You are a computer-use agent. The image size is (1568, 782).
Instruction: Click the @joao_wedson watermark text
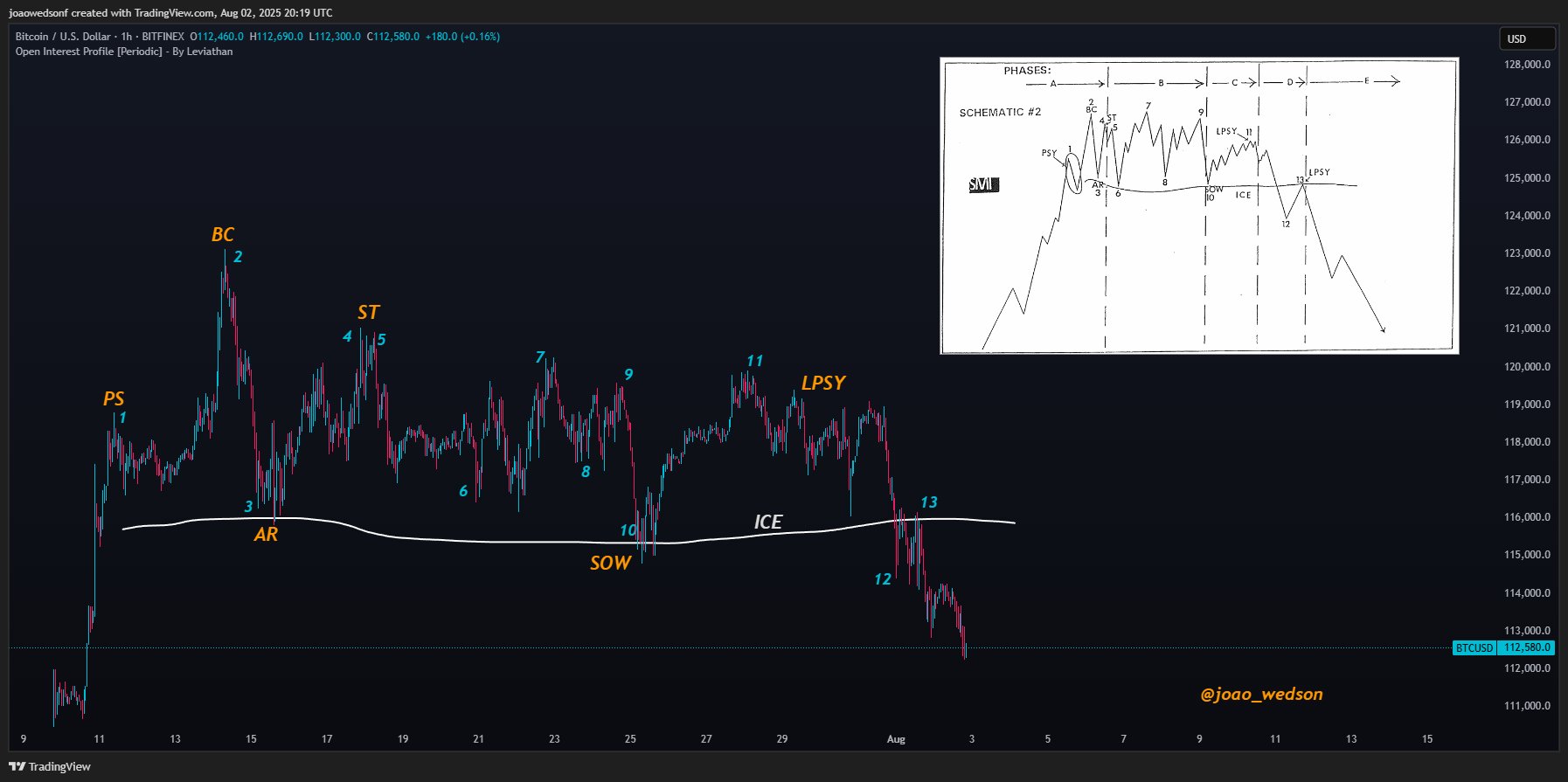(1260, 694)
